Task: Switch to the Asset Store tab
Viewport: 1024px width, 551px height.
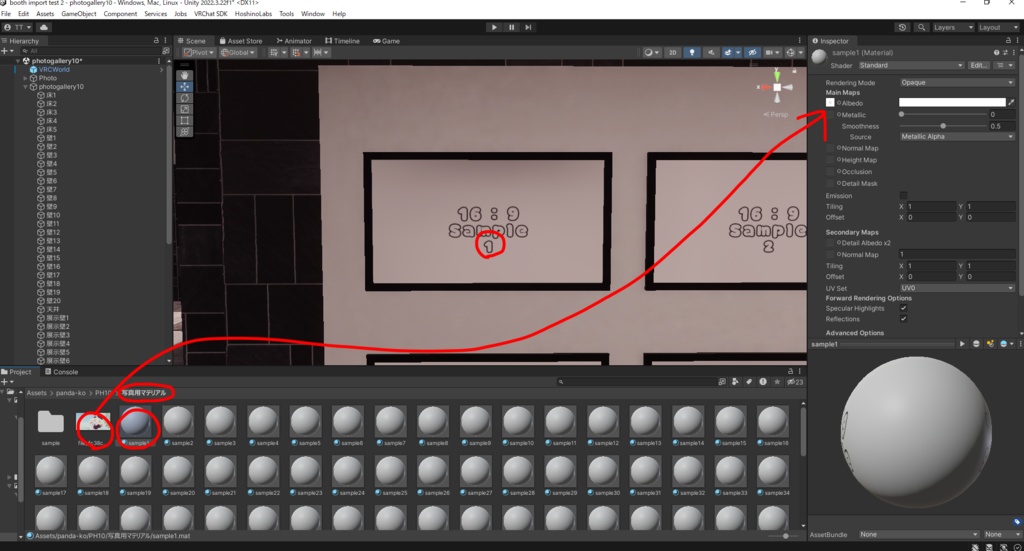Action: click(x=241, y=40)
